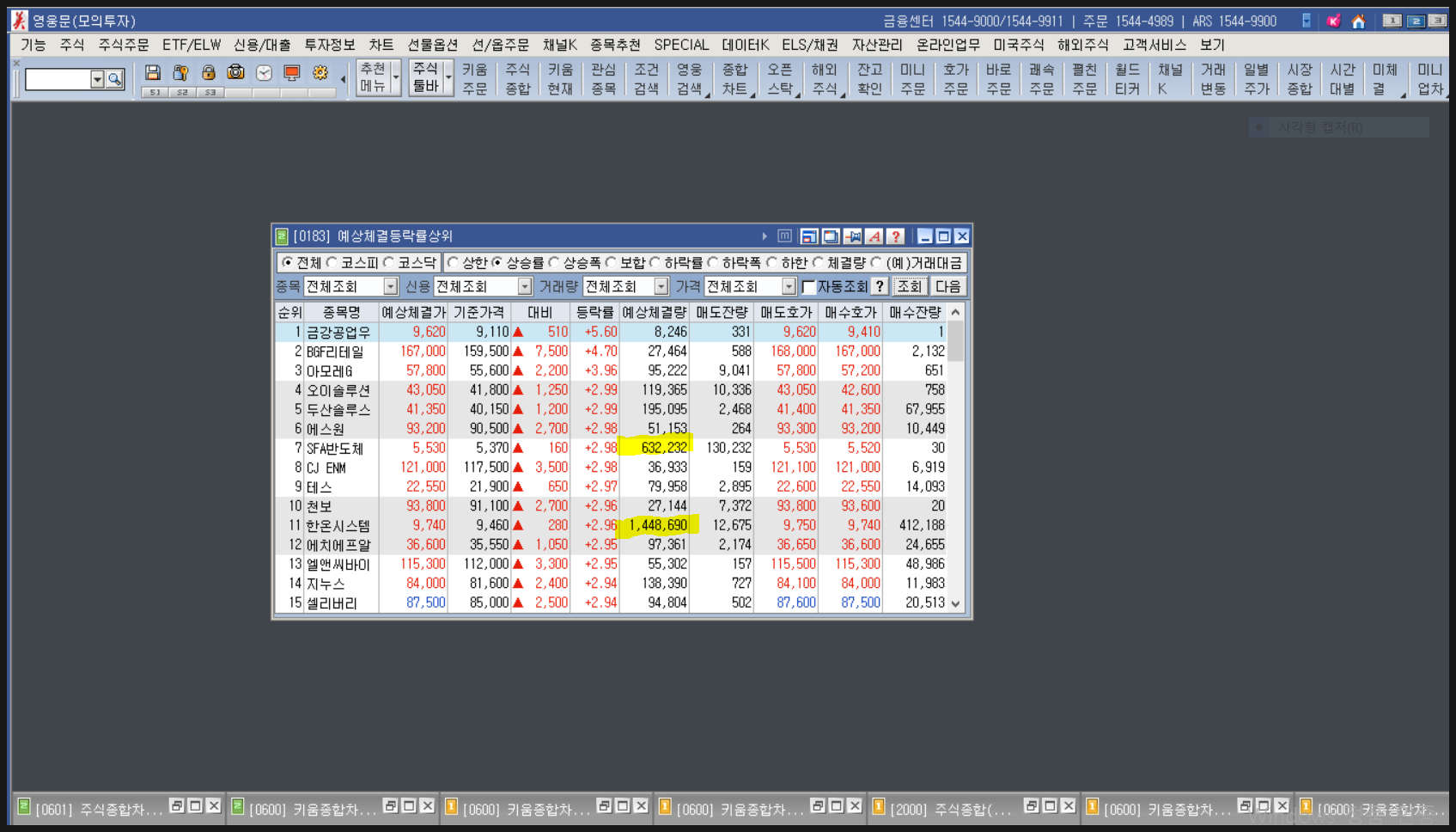The height and width of the screenshot is (832, 1456).
Task: Open the 투자정보 menu
Action: click(329, 45)
